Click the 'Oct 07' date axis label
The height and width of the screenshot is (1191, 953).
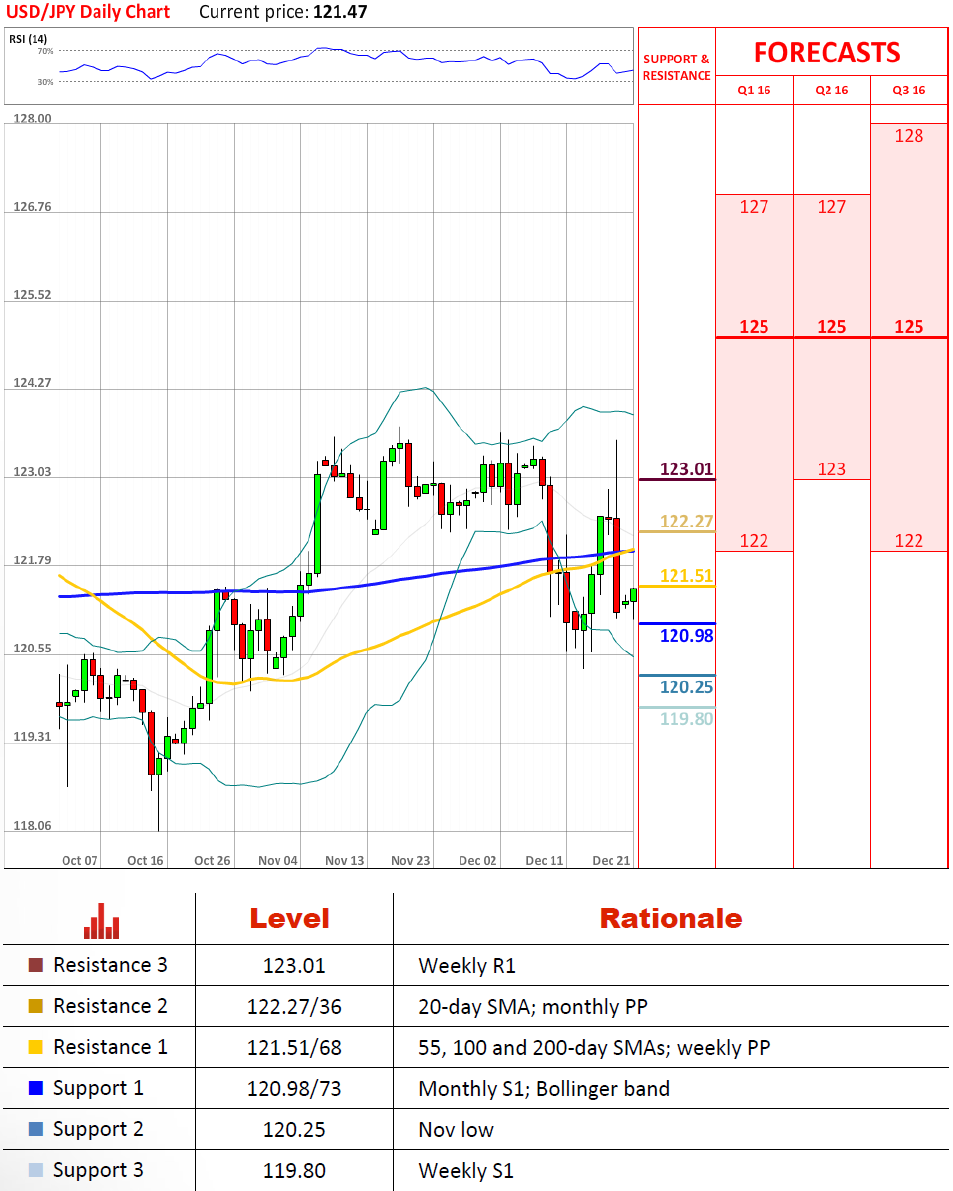80,861
